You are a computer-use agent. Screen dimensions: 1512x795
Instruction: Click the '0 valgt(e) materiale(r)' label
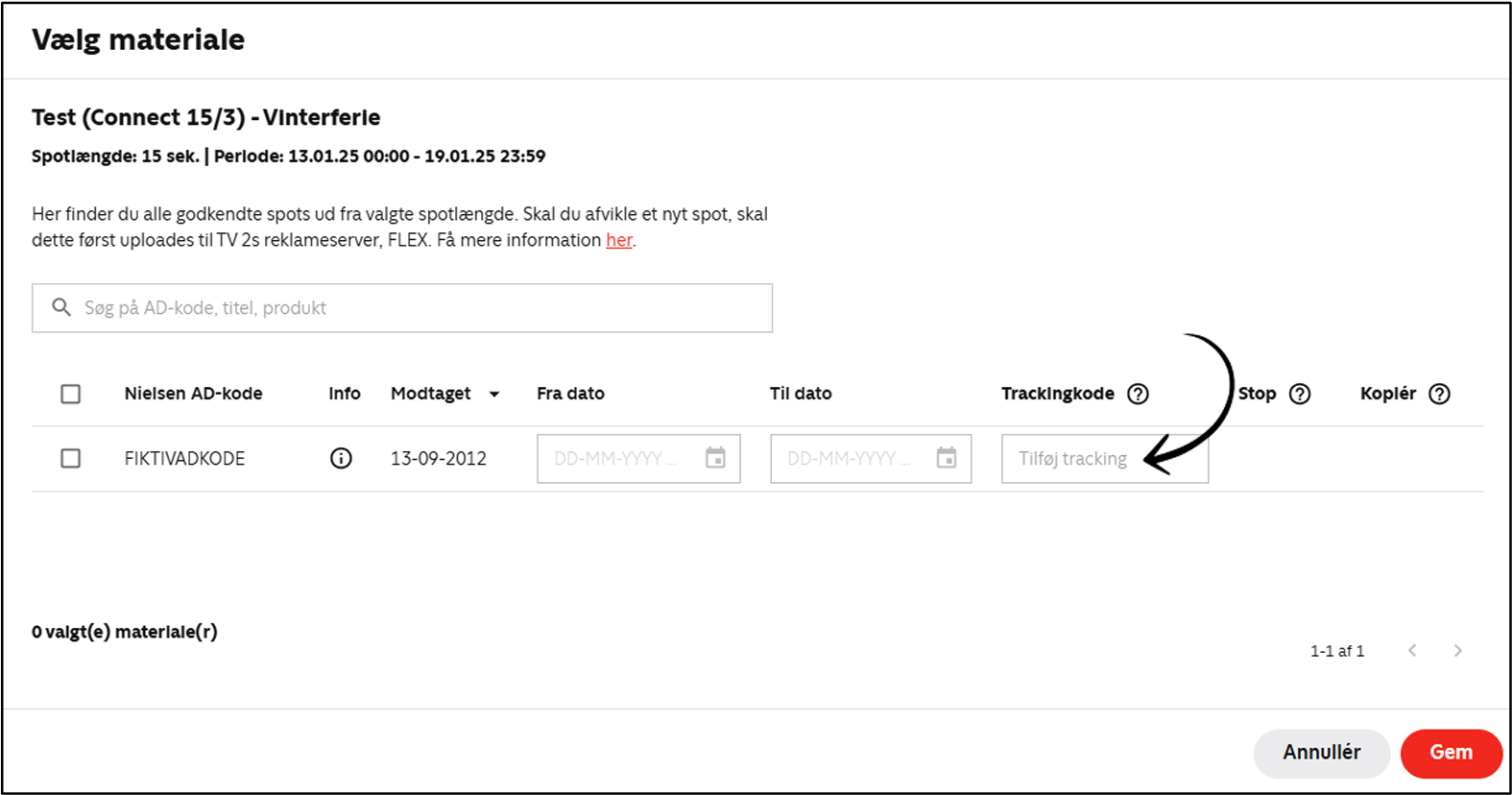(x=125, y=632)
